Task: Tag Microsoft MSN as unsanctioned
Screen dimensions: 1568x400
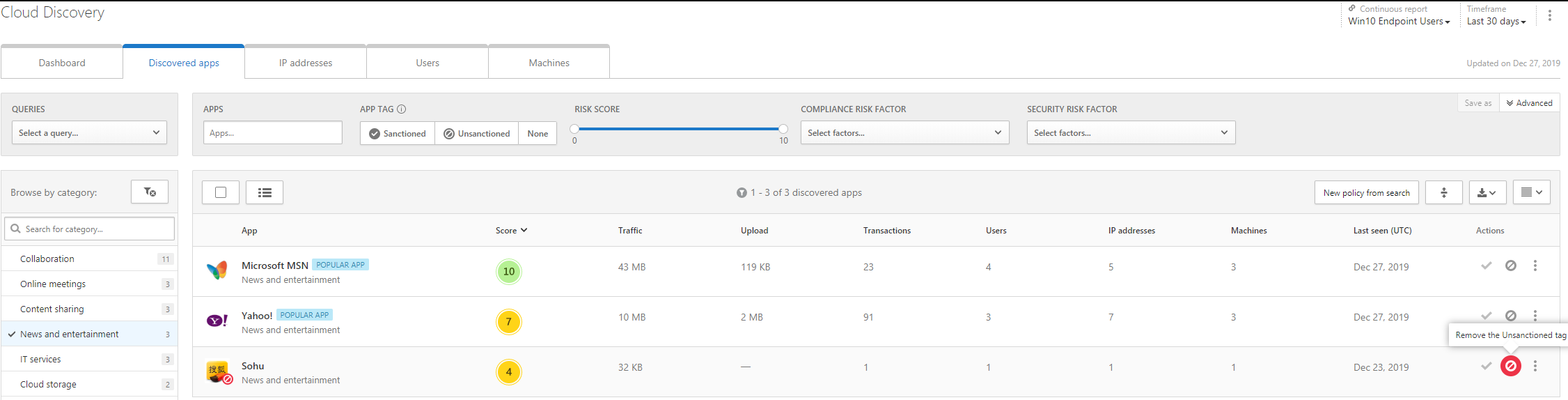Action: point(1510,266)
